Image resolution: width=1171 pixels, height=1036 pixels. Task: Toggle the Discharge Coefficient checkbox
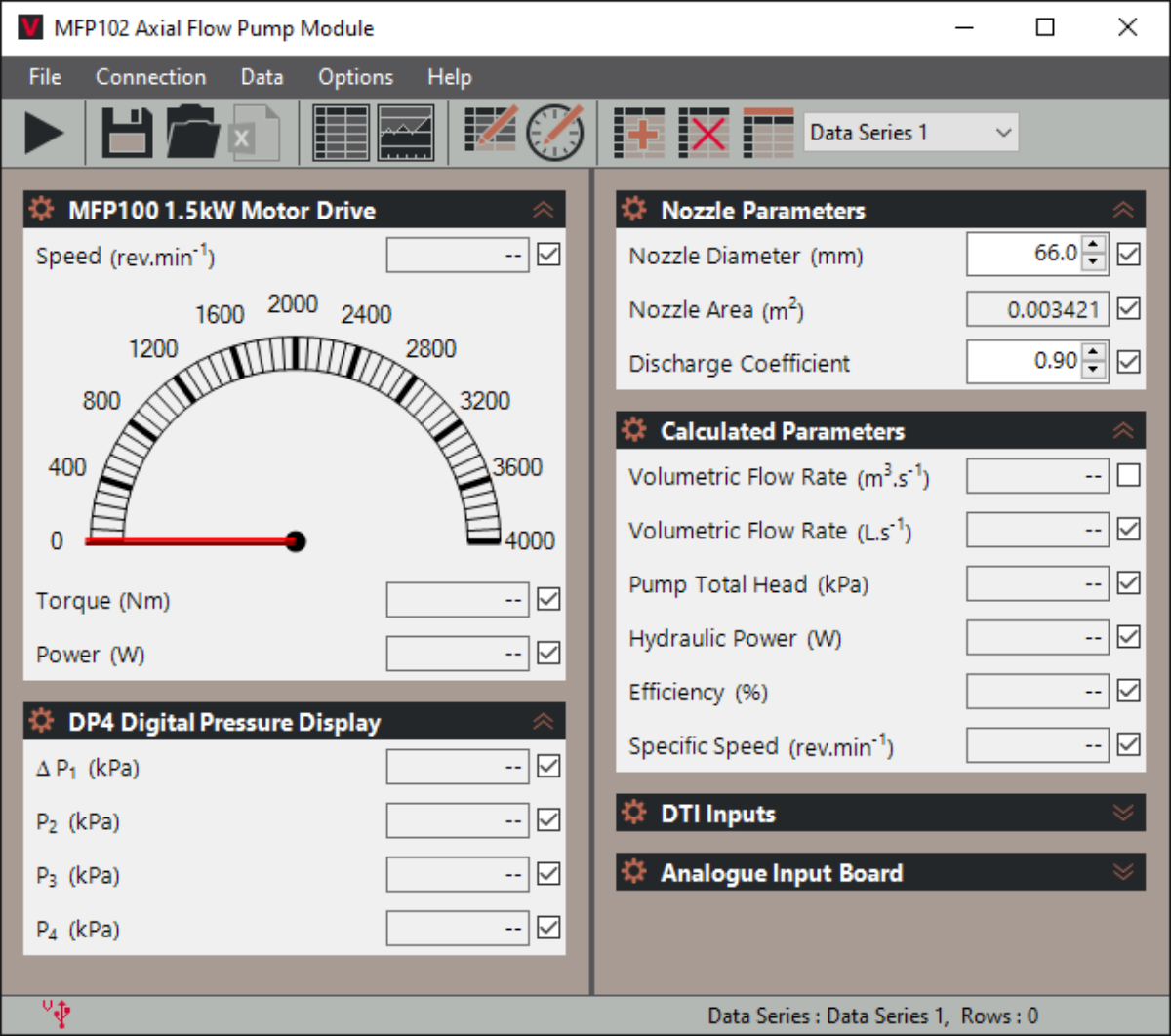coord(1129,362)
